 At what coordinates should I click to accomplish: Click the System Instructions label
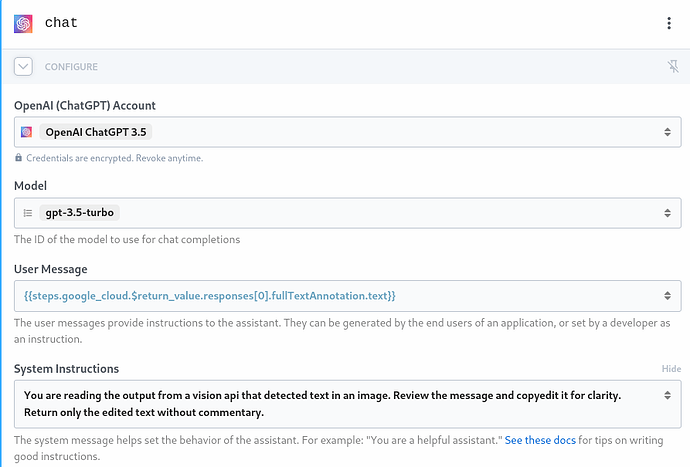[66, 369]
